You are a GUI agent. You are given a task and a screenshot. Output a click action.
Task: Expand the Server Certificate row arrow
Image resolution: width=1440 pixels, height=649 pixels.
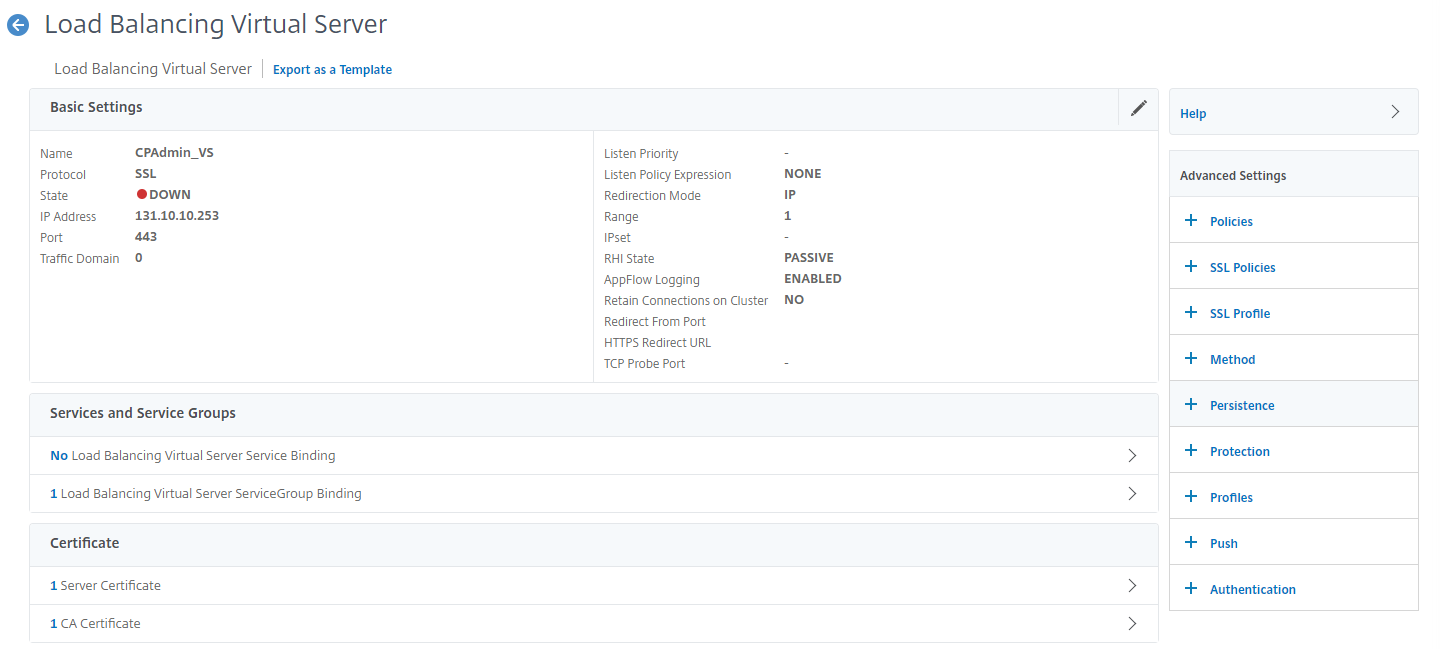coord(1132,586)
